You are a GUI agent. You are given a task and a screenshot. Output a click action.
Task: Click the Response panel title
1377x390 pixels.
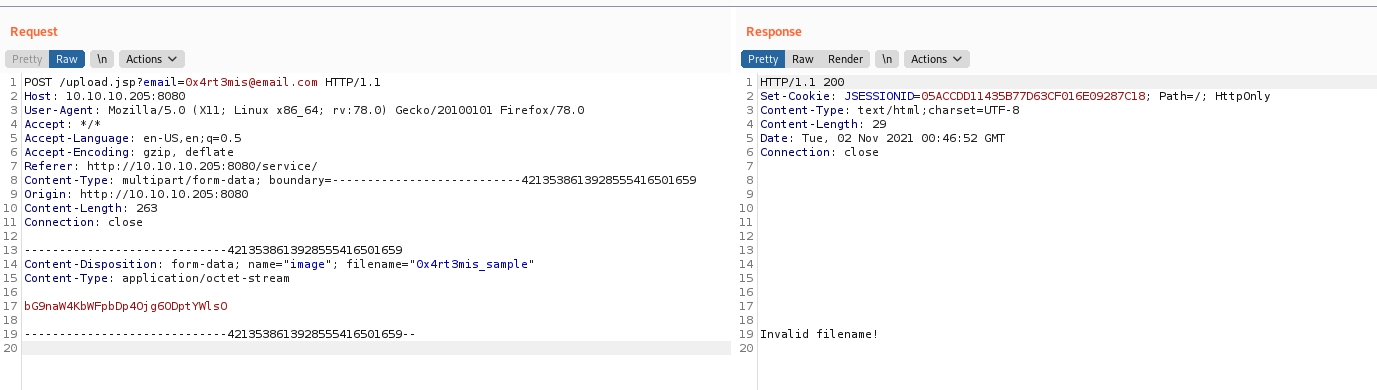774,32
